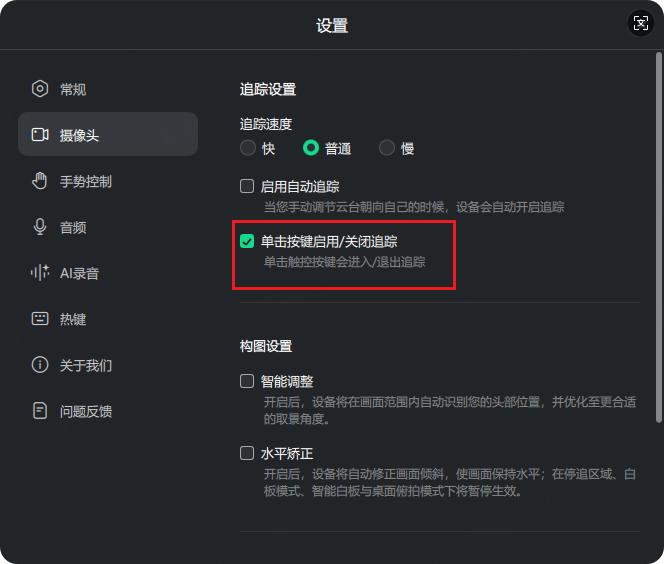
Task: Open the 关于我们 section
Action: (86, 365)
